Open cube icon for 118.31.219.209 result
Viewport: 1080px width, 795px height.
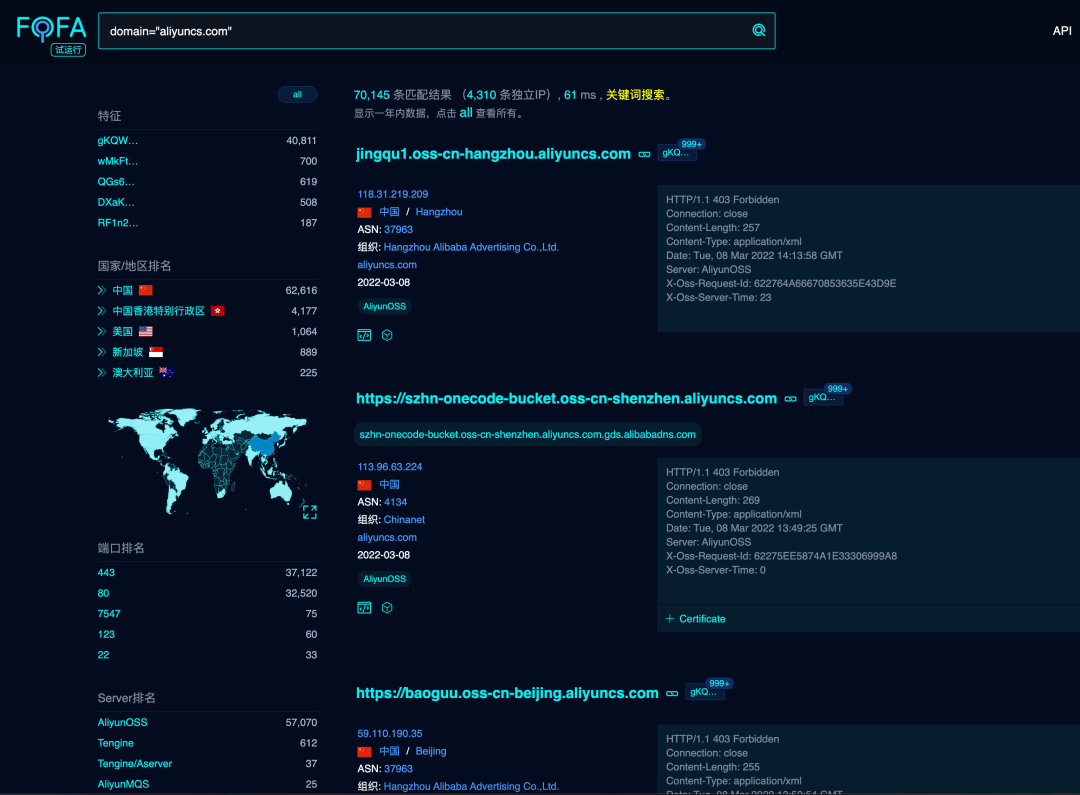coord(387,335)
